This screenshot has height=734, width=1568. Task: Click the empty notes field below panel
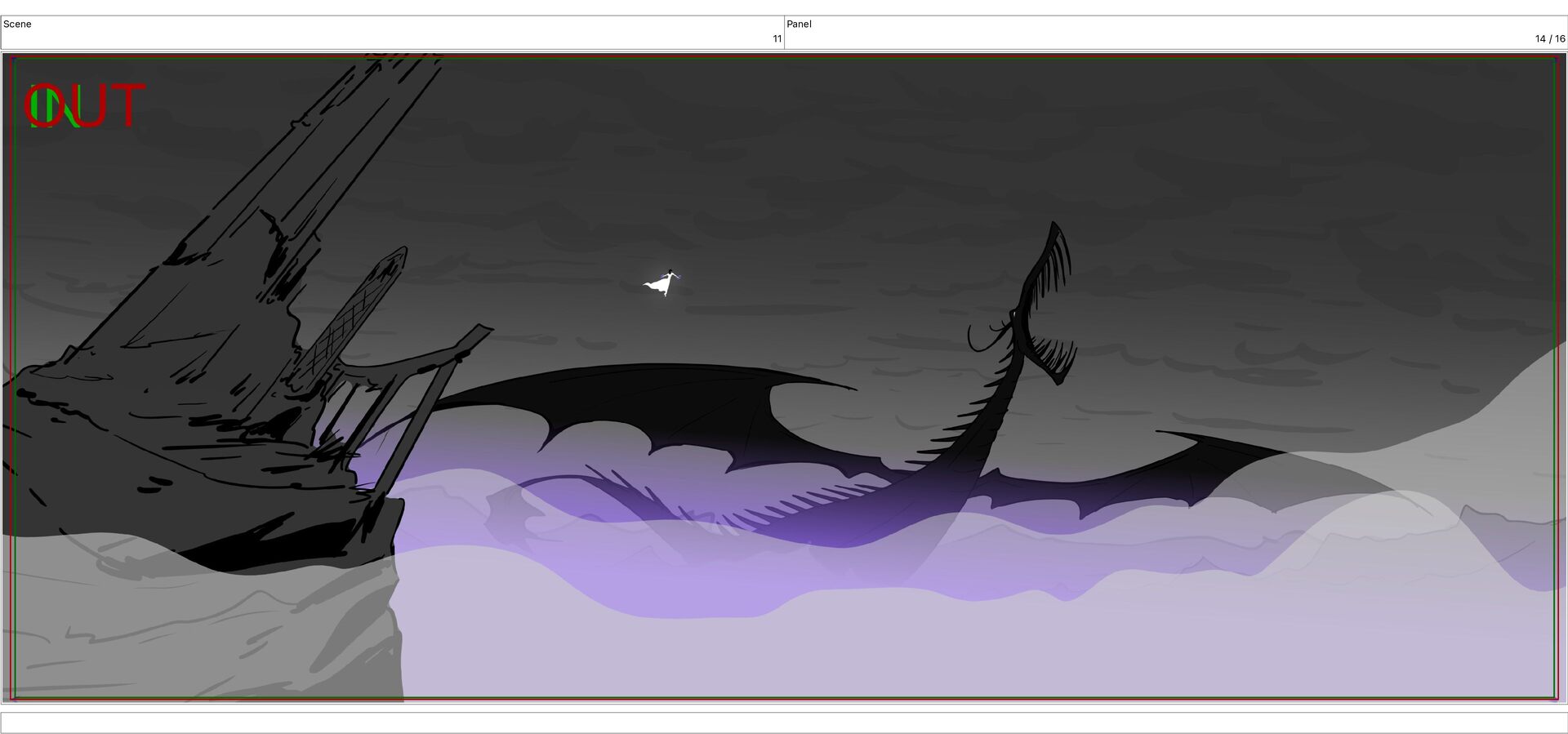tap(784, 723)
